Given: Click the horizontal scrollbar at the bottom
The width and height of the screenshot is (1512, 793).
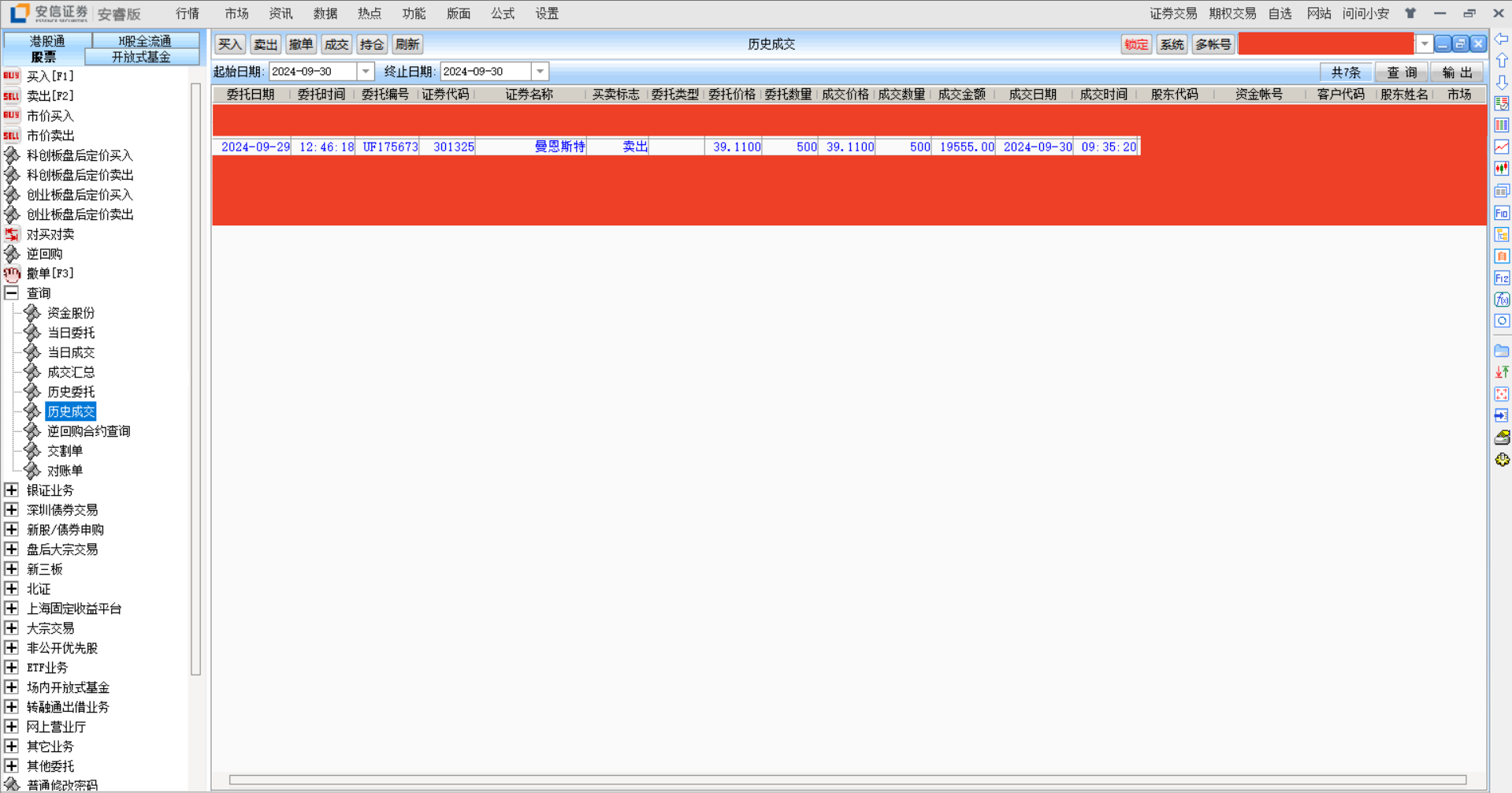Looking at the screenshot, I should [847, 780].
